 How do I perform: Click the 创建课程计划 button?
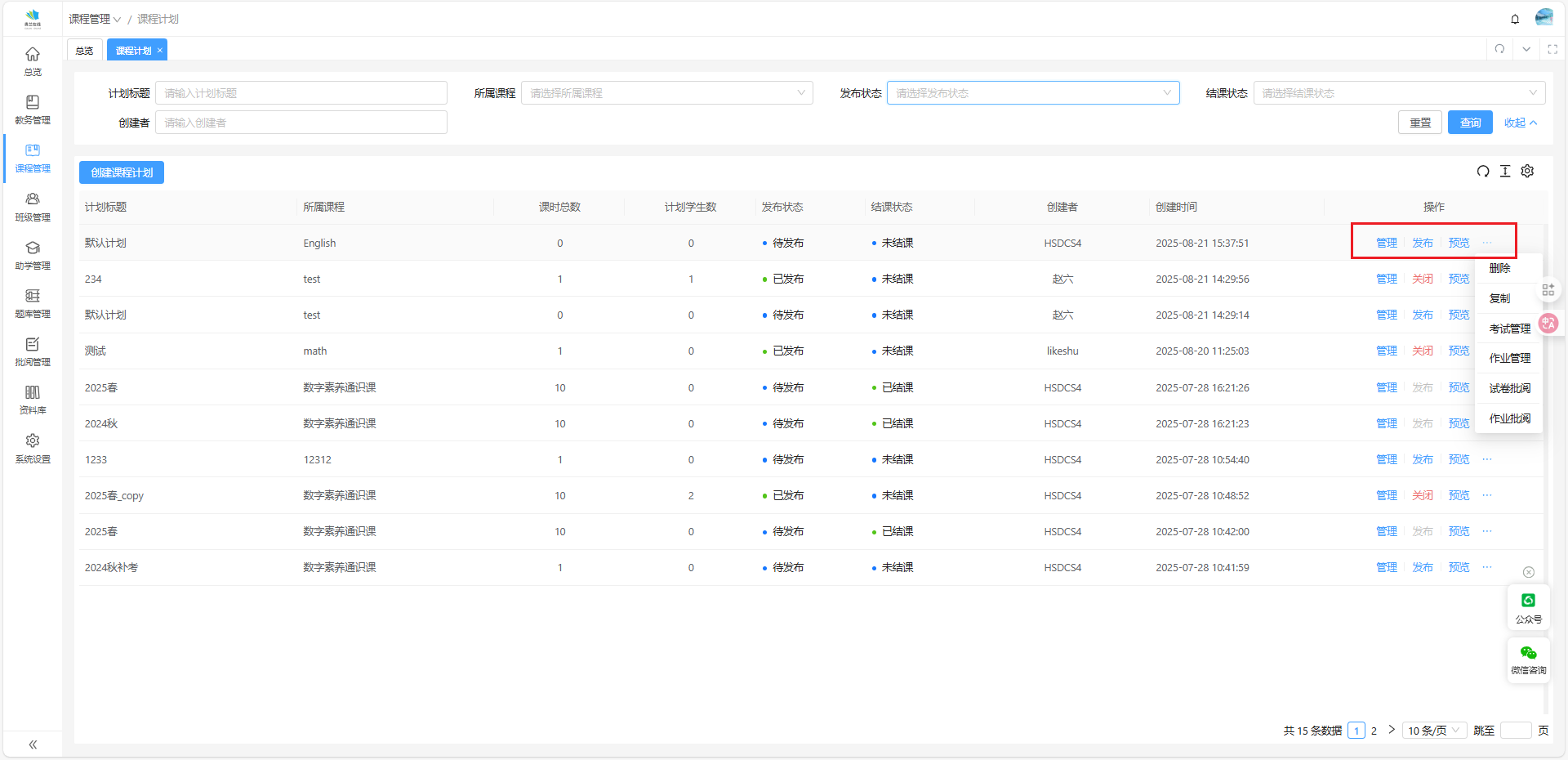tap(122, 172)
